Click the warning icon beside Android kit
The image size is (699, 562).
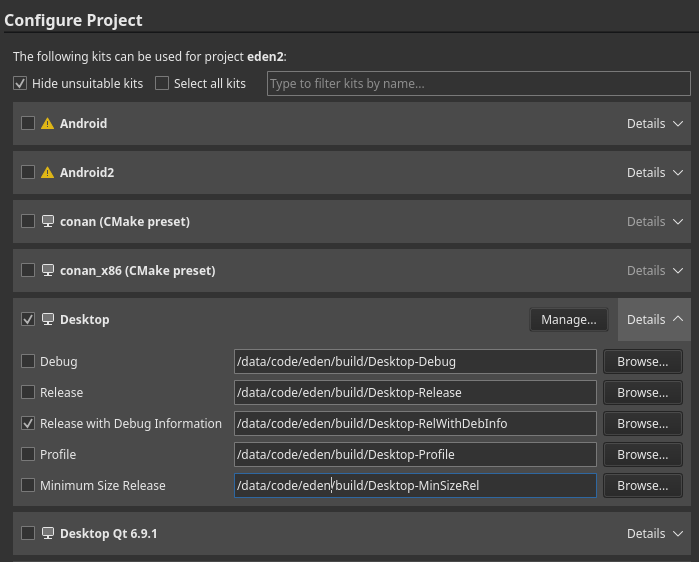[47, 124]
